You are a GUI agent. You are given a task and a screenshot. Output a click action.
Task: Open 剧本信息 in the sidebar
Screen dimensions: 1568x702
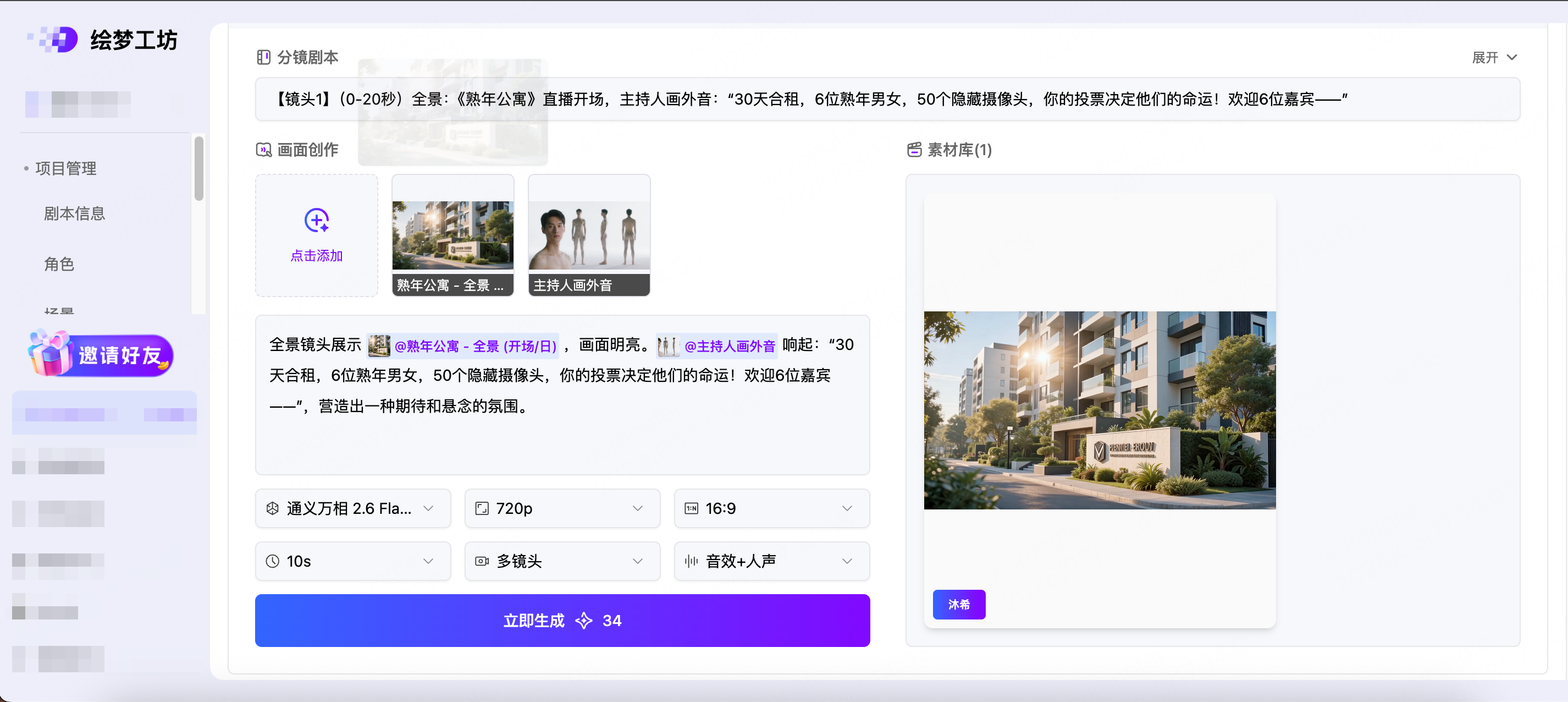click(x=74, y=213)
